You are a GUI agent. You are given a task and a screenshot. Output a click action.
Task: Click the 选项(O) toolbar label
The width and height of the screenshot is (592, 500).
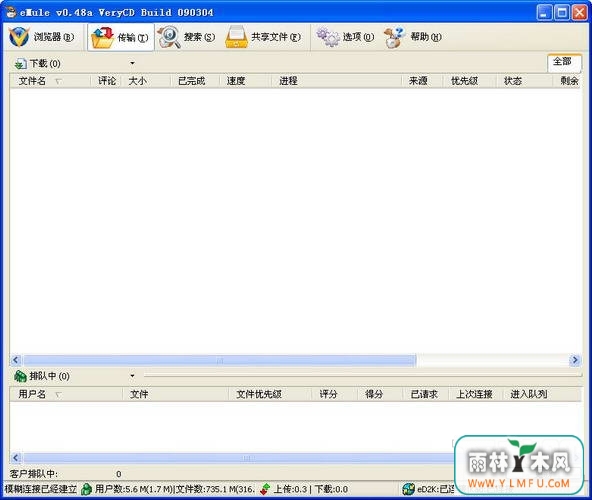[358, 37]
